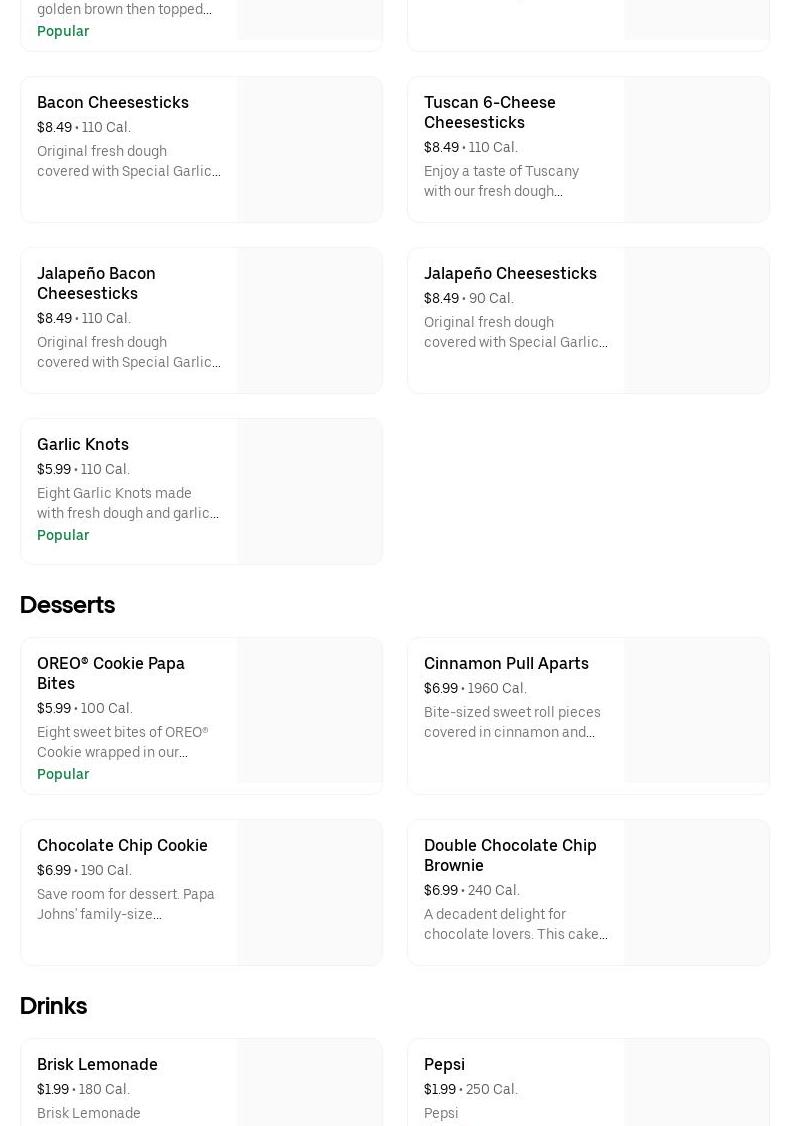Open the Cinnamon Pull Aparts item
The width and height of the screenshot is (804, 1126).
click(x=506, y=663)
